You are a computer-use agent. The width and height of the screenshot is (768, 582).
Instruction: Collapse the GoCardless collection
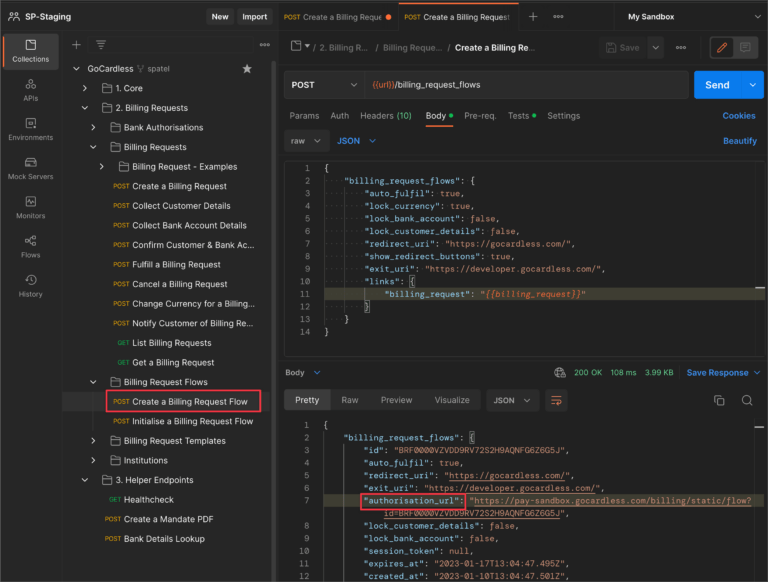click(x=76, y=69)
